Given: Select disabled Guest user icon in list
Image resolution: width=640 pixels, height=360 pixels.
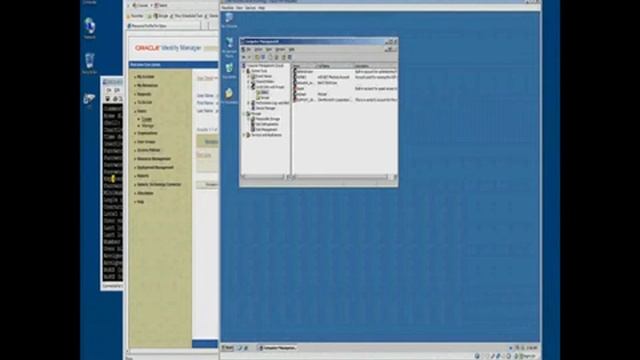Looking at the screenshot, I should point(295,89).
